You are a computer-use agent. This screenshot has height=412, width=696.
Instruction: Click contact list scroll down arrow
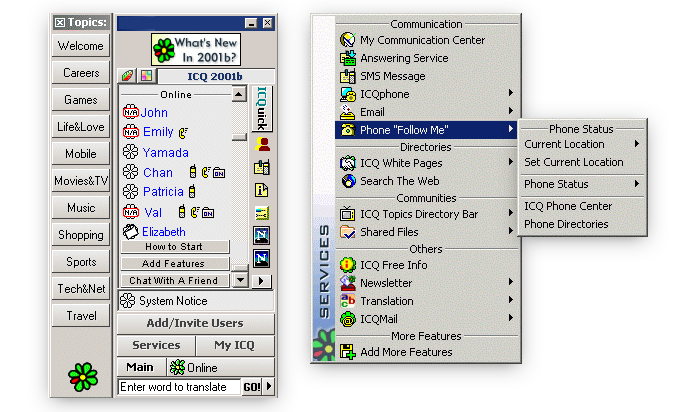click(240, 280)
